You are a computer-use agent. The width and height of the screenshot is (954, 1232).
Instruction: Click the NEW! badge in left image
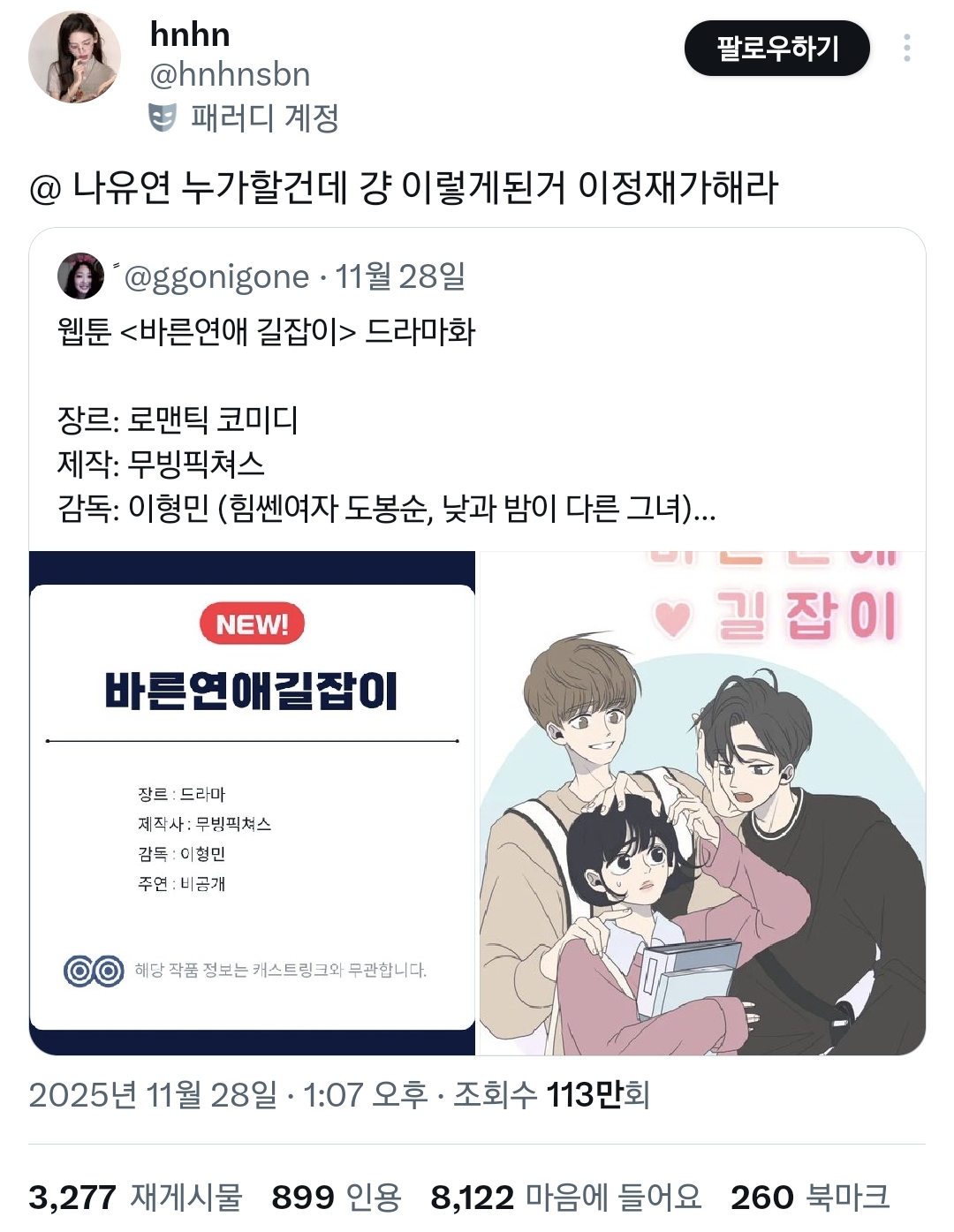pos(253,624)
